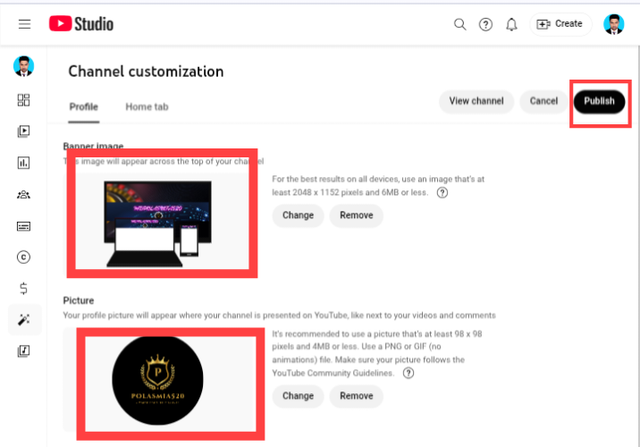The image size is (640, 447).
Task: Open the notifications bell
Action: tap(511, 24)
